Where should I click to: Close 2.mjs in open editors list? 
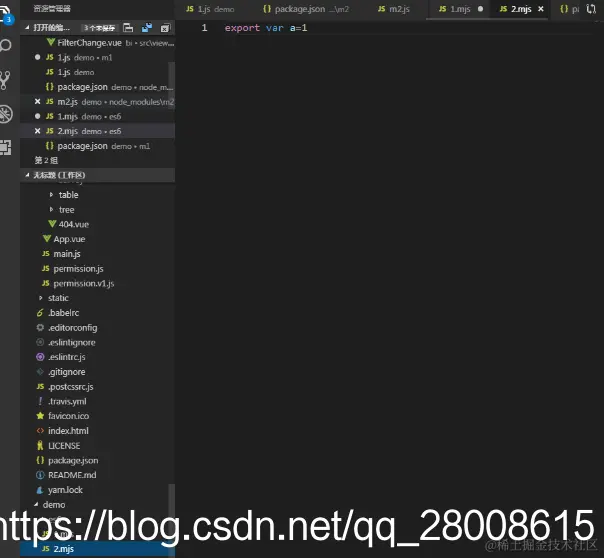pos(37,131)
